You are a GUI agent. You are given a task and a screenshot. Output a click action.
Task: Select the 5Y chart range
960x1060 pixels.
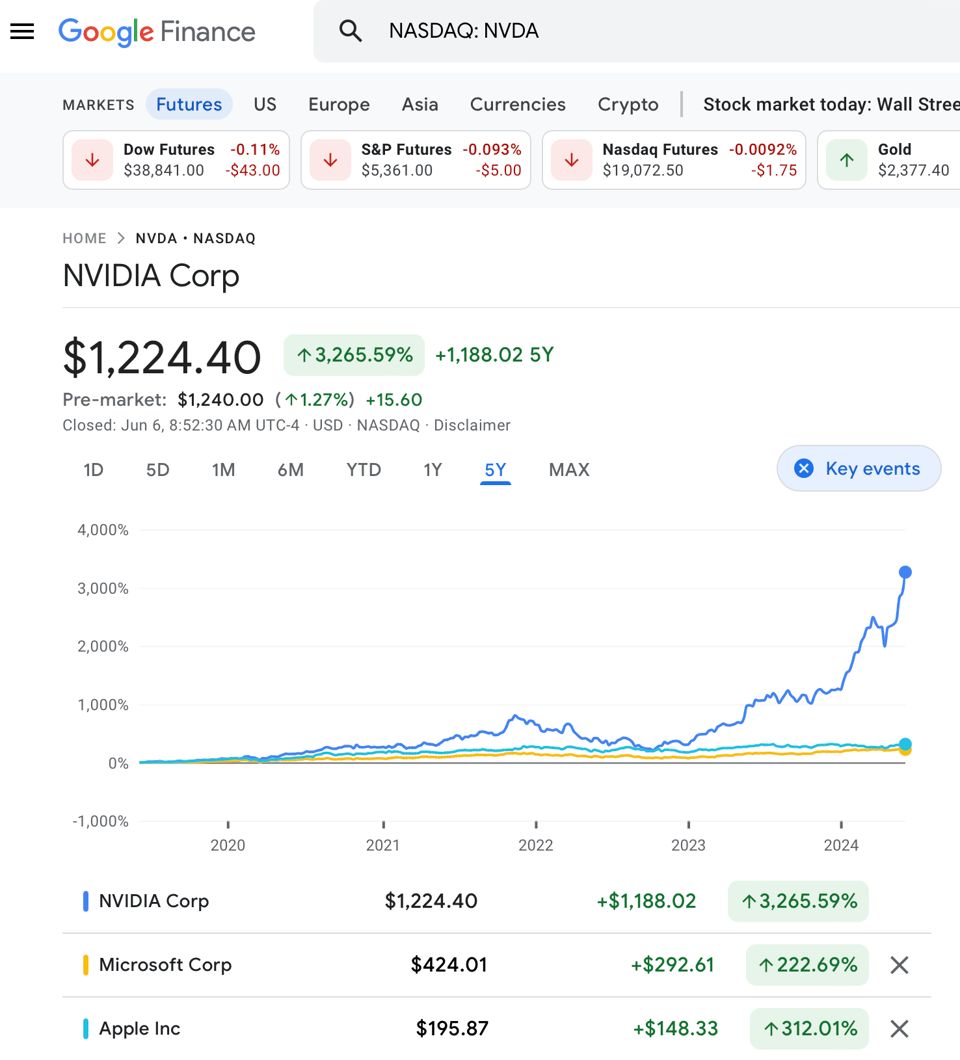[x=496, y=470]
